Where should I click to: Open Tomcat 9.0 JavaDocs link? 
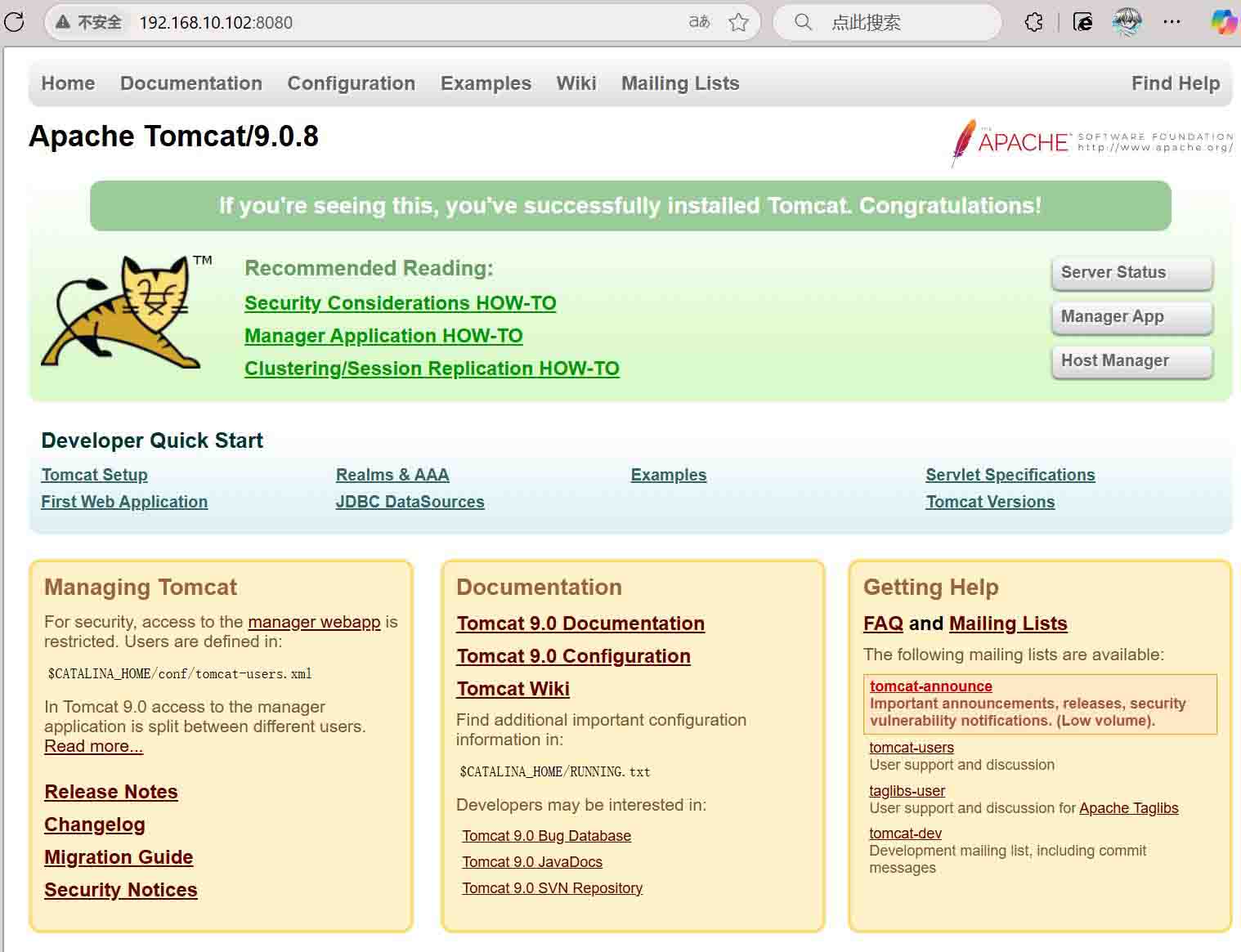click(532, 862)
